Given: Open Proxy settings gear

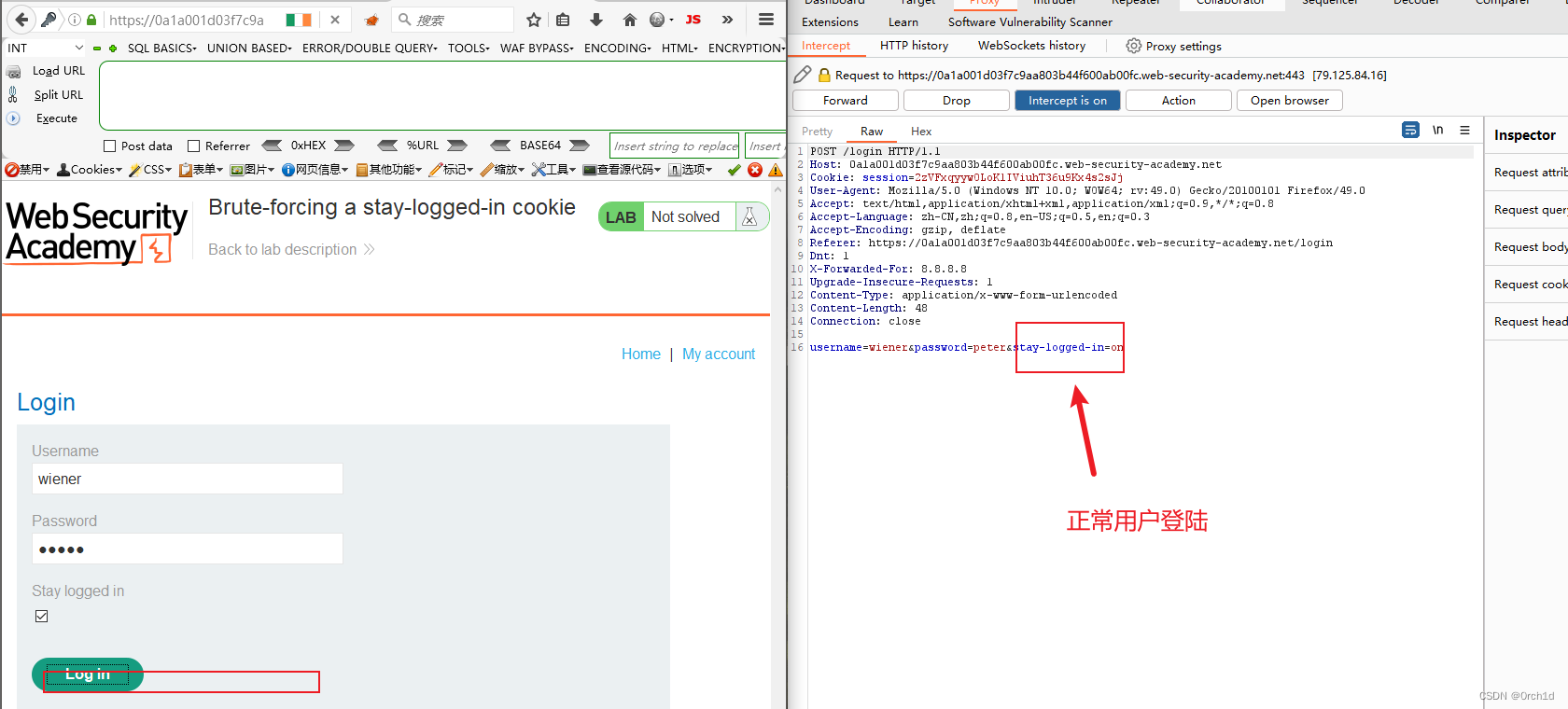Looking at the screenshot, I should pos(1173,46).
